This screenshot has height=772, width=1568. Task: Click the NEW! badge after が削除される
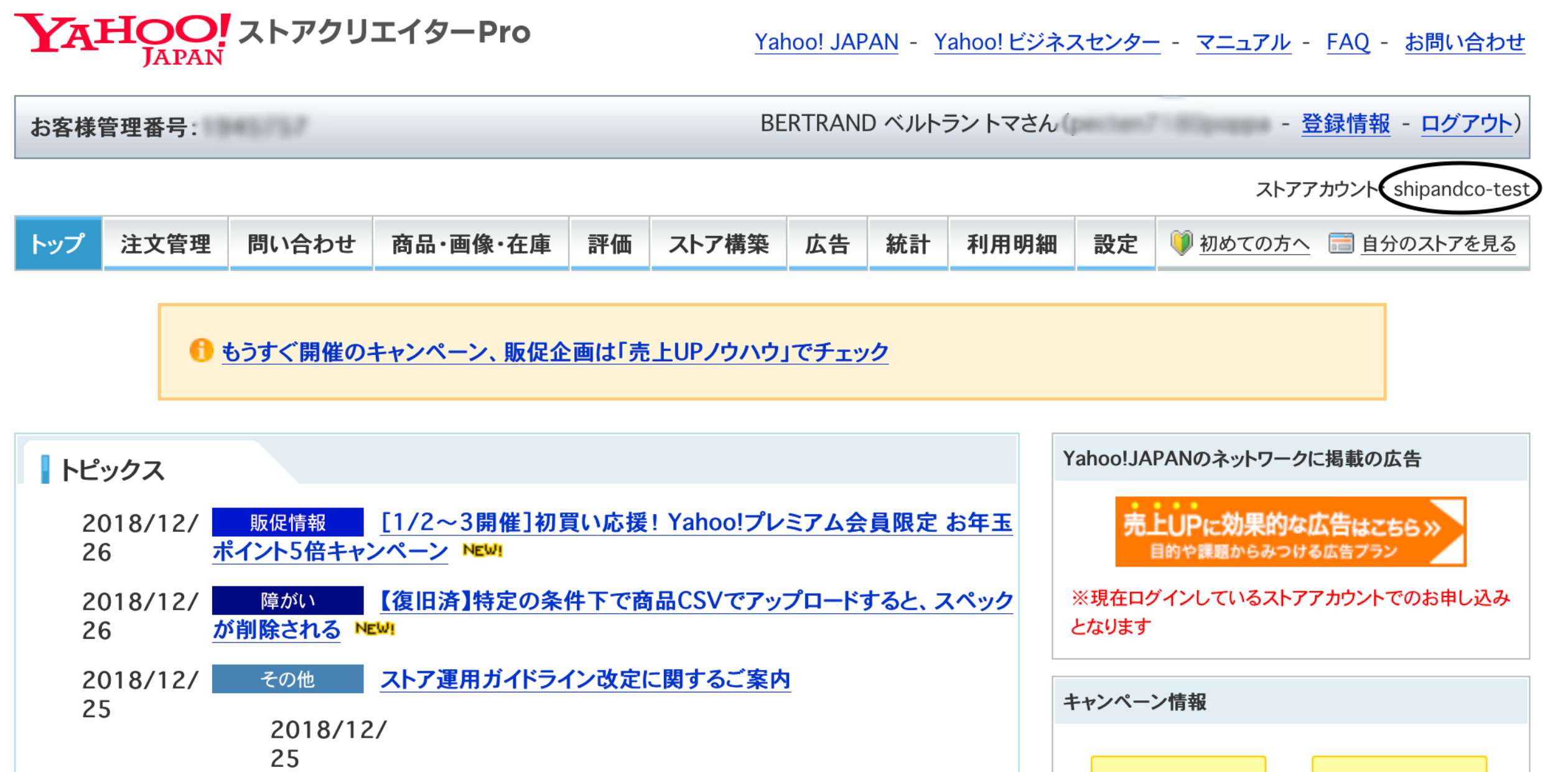375,629
